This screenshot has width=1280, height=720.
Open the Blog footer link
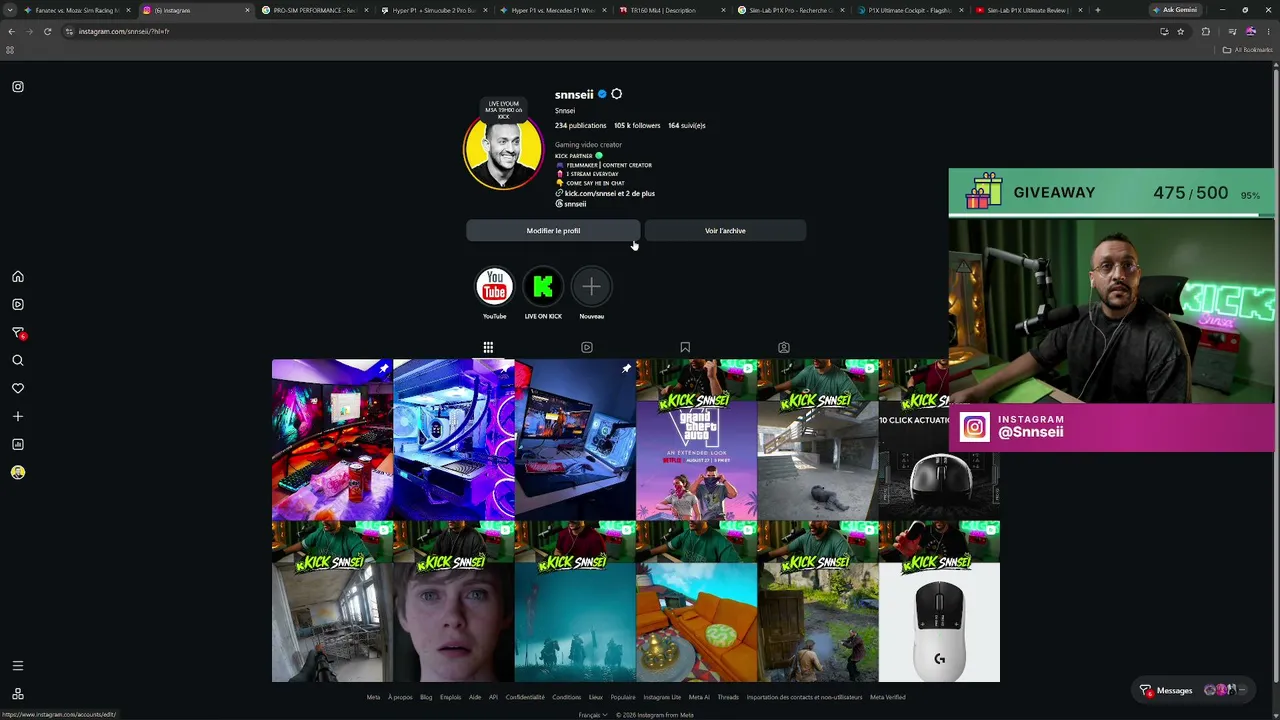pos(426,697)
